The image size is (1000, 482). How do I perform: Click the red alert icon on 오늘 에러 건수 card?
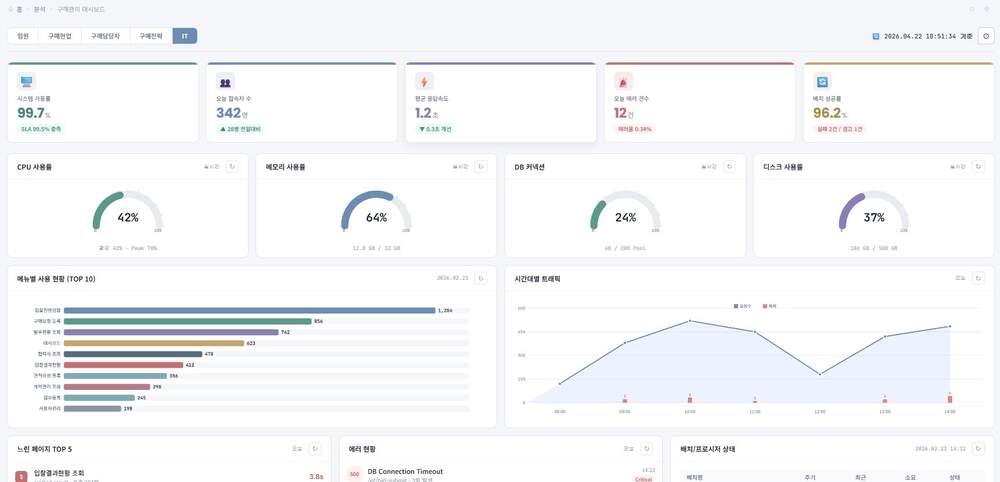[x=623, y=82]
